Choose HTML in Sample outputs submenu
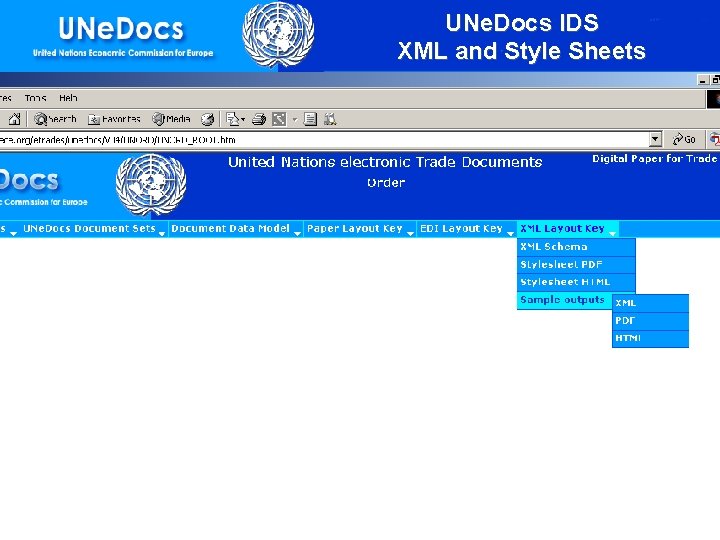Viewport: 720px width, 540px height. tap(650, 338)
